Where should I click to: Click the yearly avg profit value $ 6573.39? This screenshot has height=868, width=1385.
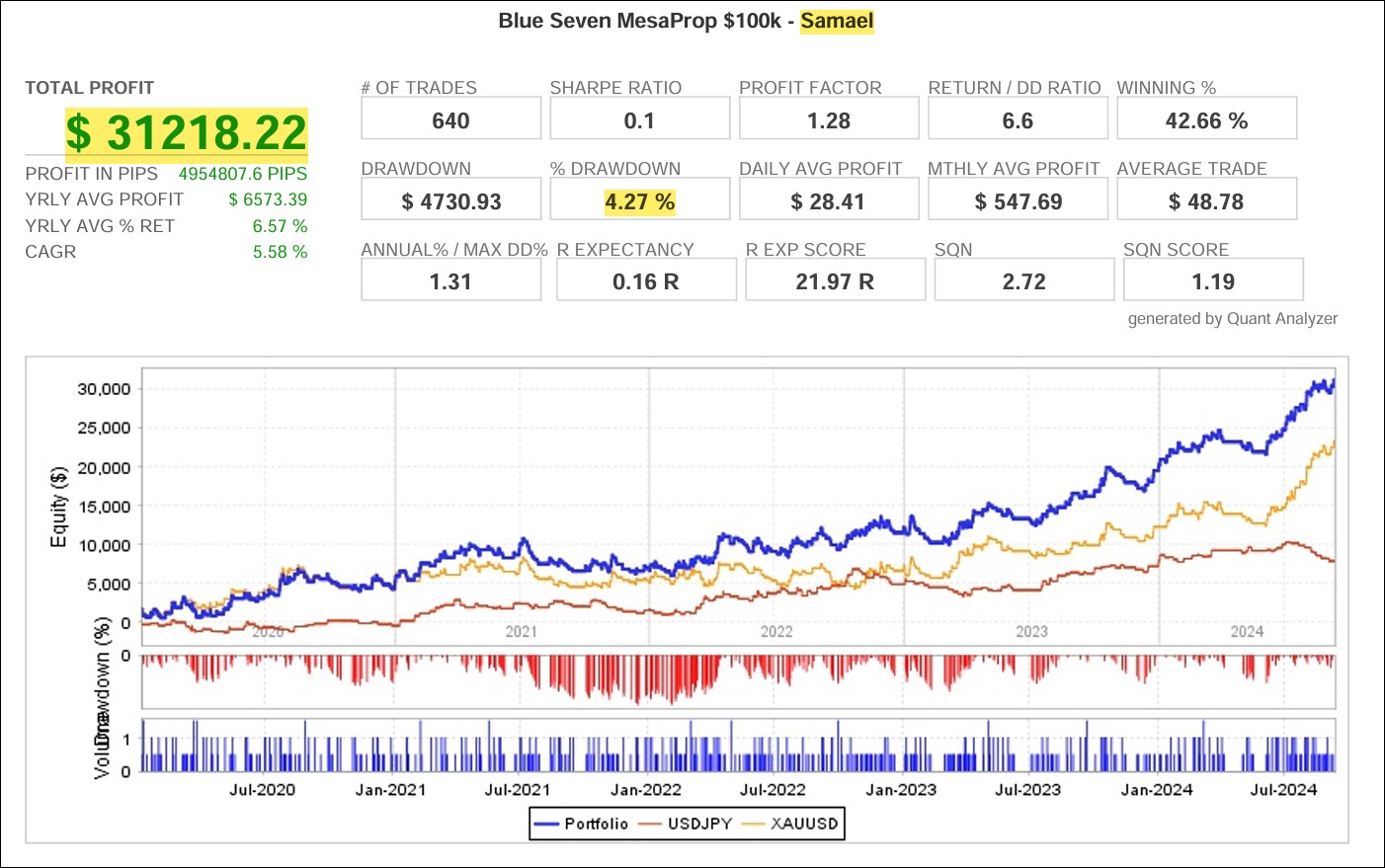pyautogui.click(x=268, y=199)
